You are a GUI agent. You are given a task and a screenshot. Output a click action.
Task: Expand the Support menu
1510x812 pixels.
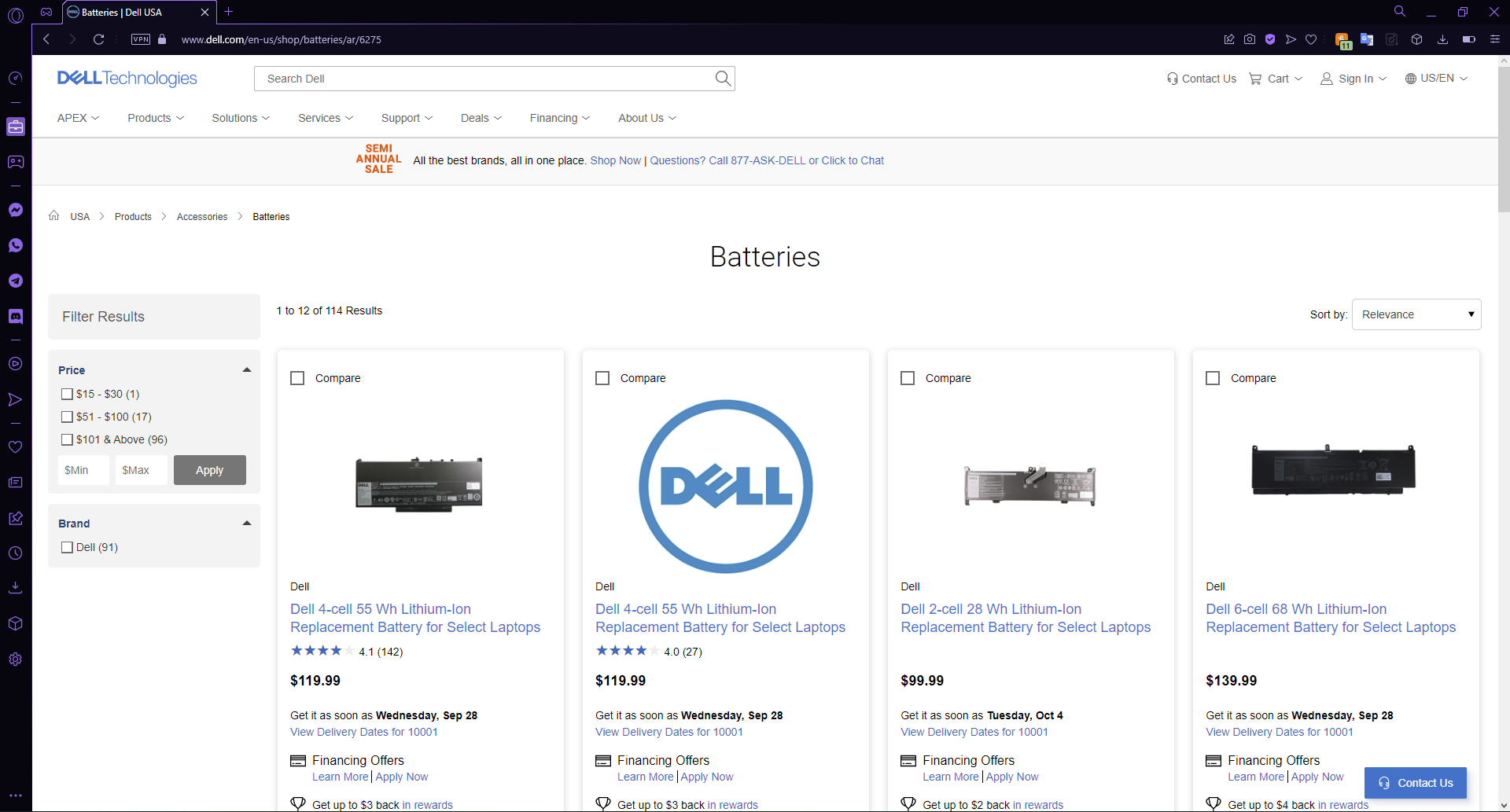407,118
